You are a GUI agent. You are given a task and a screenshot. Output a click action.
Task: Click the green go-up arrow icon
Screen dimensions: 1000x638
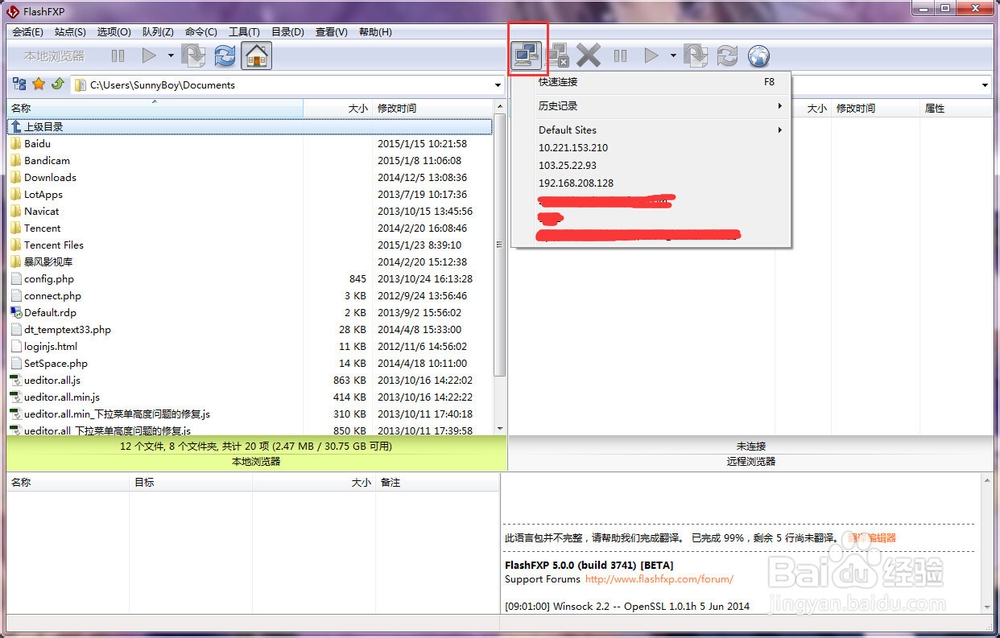pyautogui.click(x=57, y=84)
